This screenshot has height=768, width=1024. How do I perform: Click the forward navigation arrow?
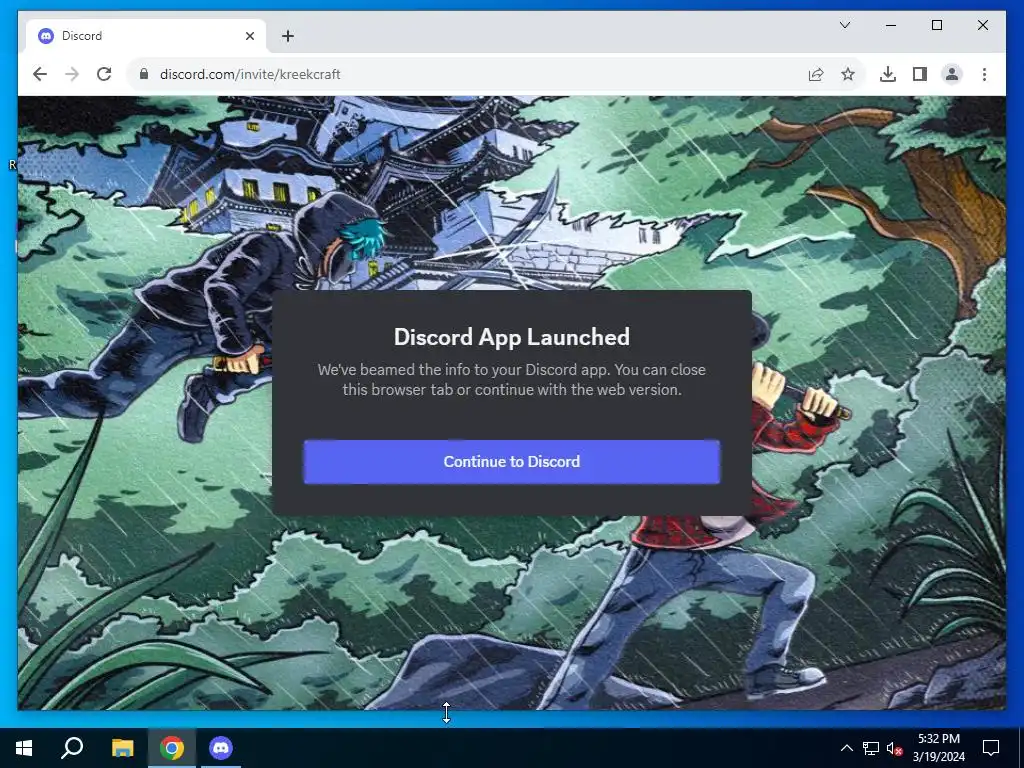(72, 74)
